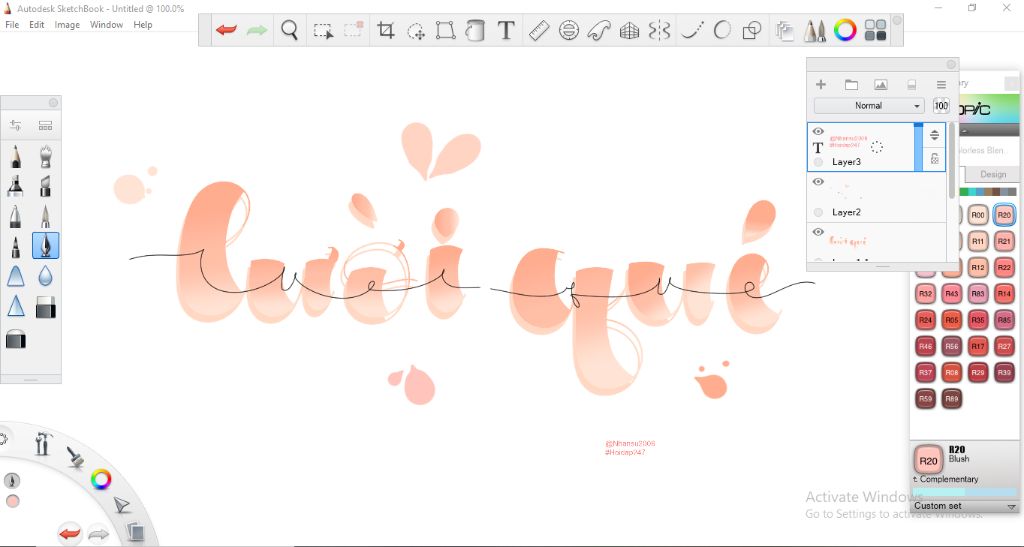Open the Window menu
Viewport: 1024px width, 547px height.
[x=106, y=25]
